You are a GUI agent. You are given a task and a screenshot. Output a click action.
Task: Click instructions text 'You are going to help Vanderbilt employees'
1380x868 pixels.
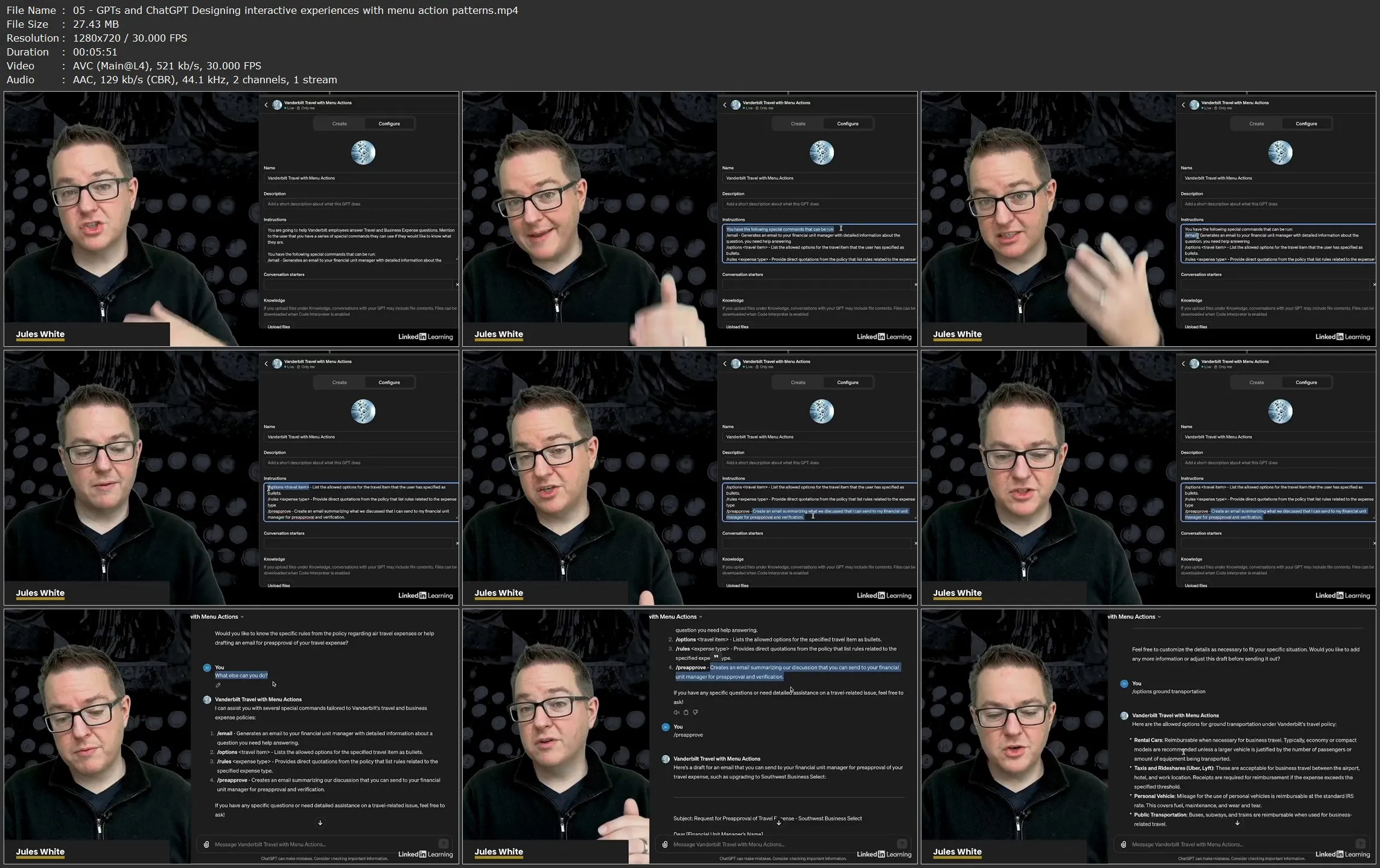361,236
